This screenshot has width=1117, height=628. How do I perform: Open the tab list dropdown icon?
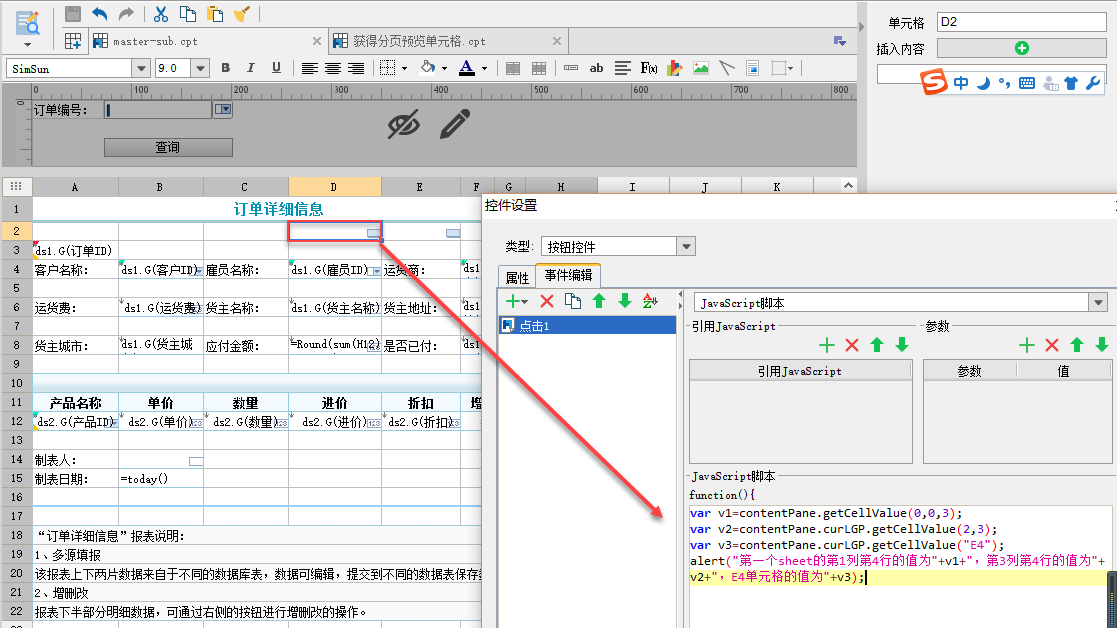[x=840, y=41]
